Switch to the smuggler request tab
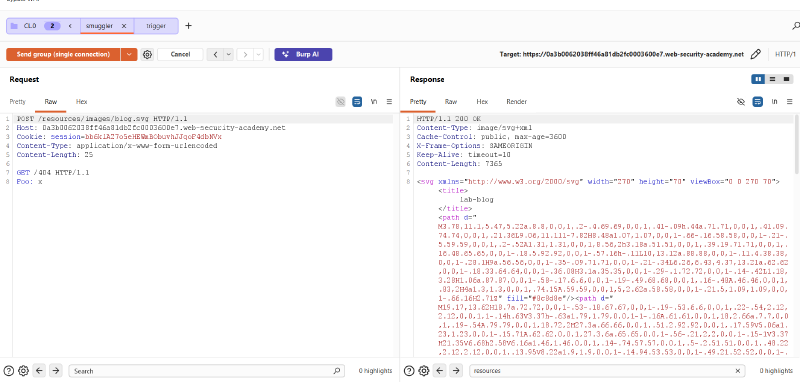 tap(99, 26)
